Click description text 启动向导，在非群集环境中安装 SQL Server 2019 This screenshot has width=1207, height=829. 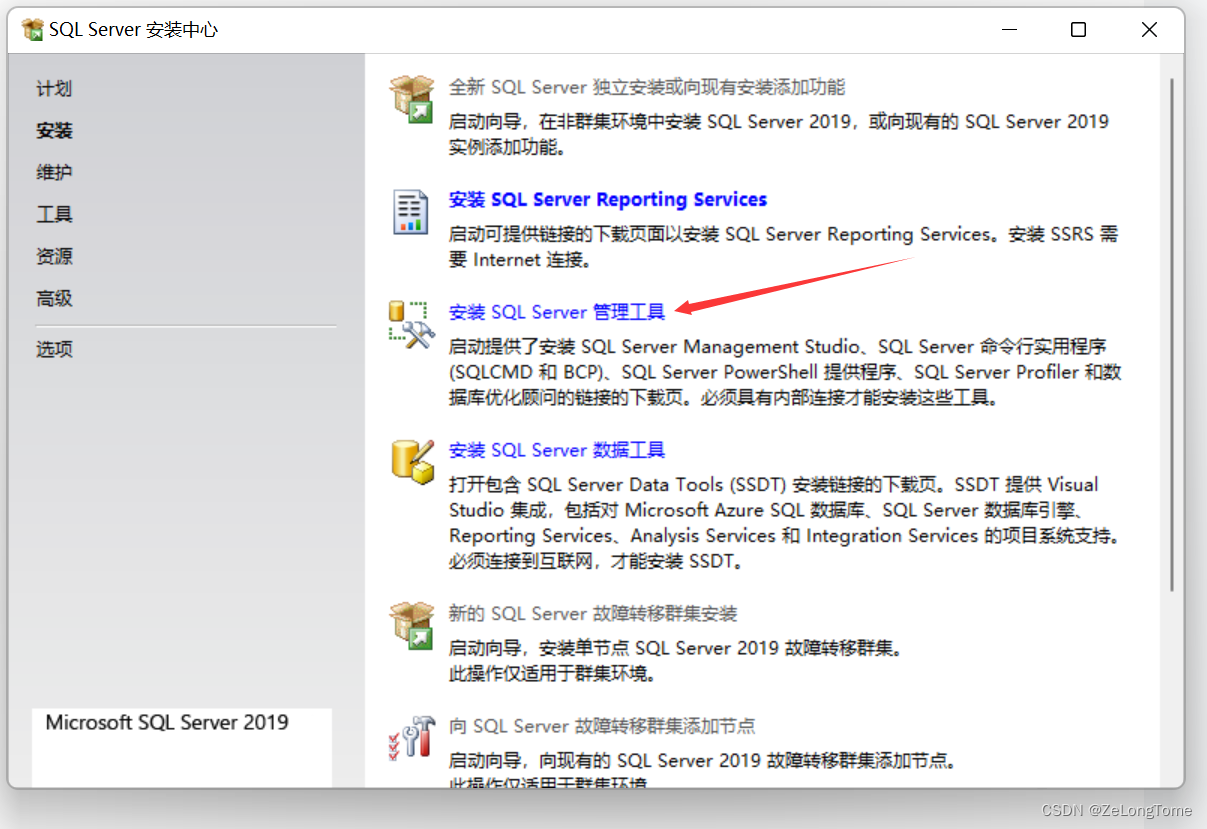[x=779, y=135]
